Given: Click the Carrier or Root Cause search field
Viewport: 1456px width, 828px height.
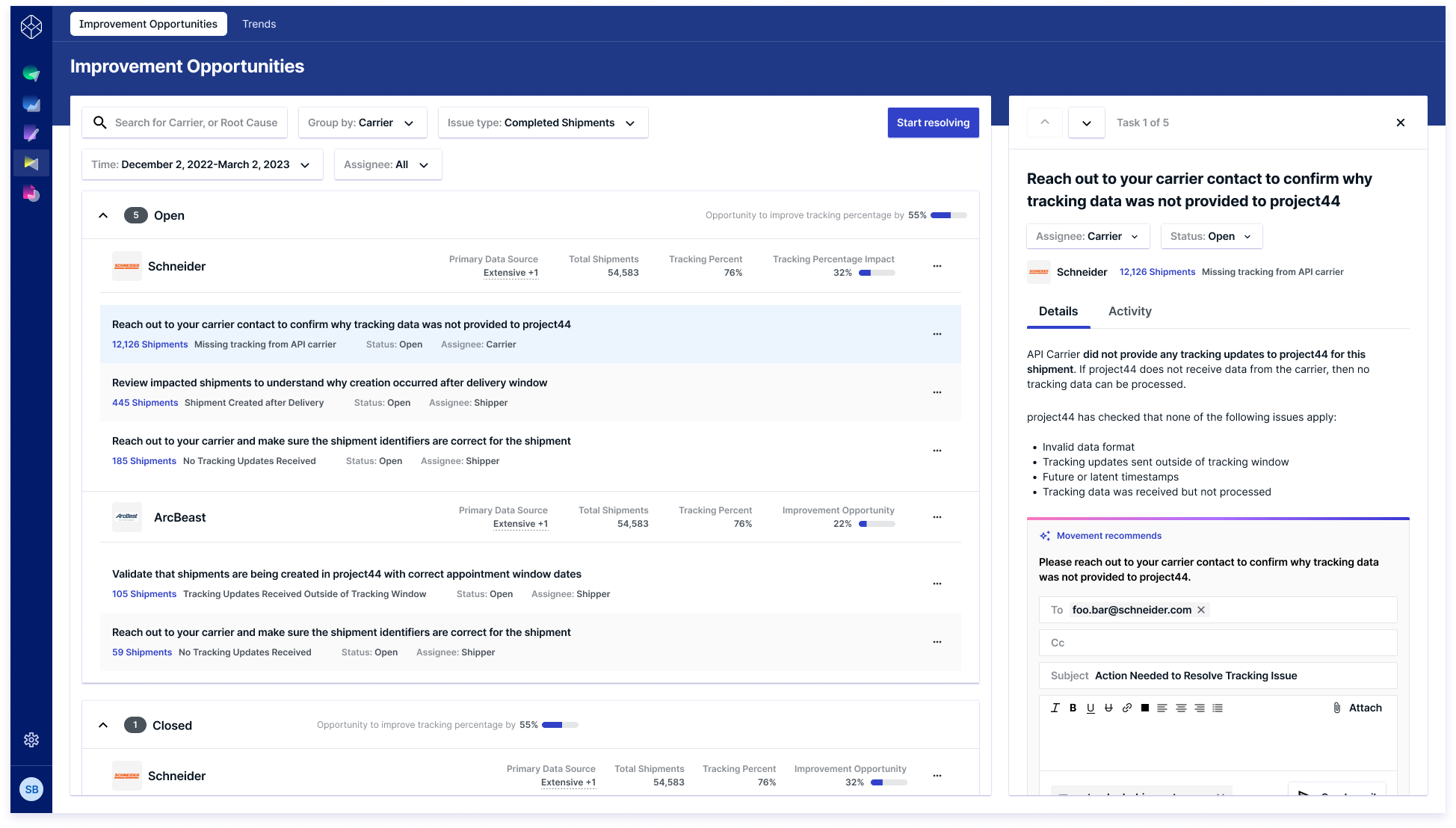Looking at the screenshot, I should pos(196,123).
